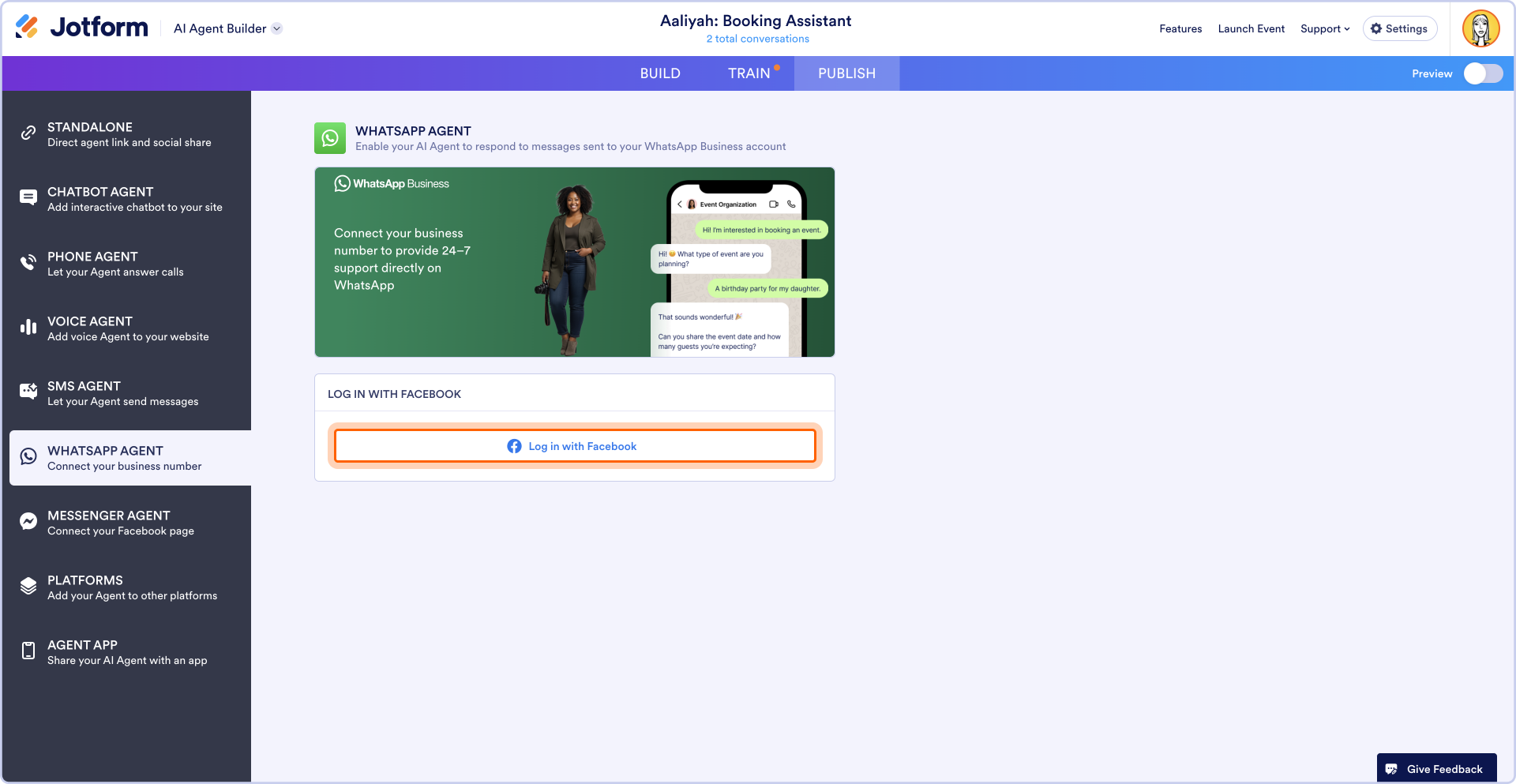Click the green WhatsApp icon beside heading
The width and height of the screenshot is (1516, 784).
coord(330,138)
